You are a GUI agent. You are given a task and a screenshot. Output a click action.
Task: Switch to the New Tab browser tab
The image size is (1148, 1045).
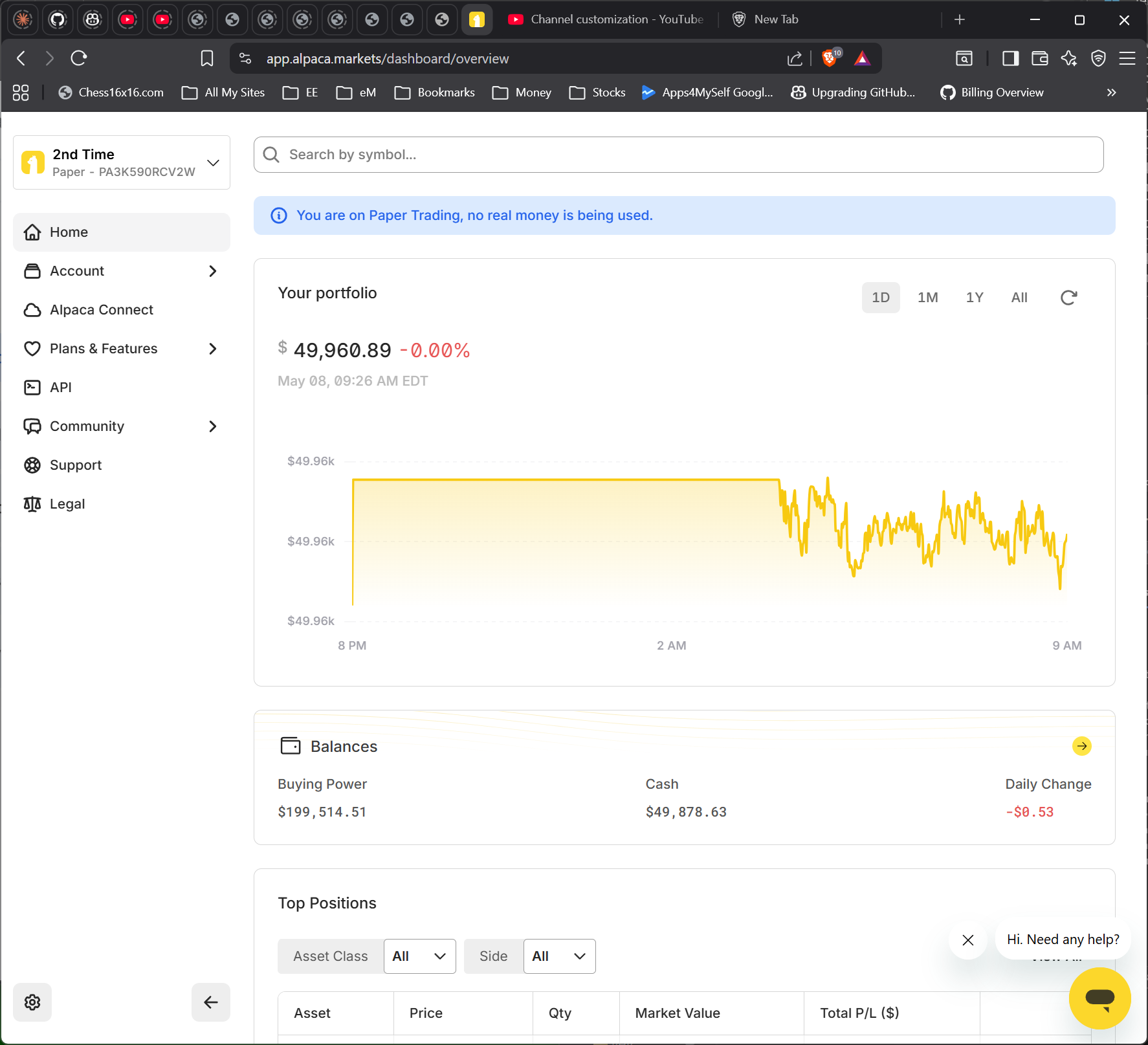tap(775, 19)
